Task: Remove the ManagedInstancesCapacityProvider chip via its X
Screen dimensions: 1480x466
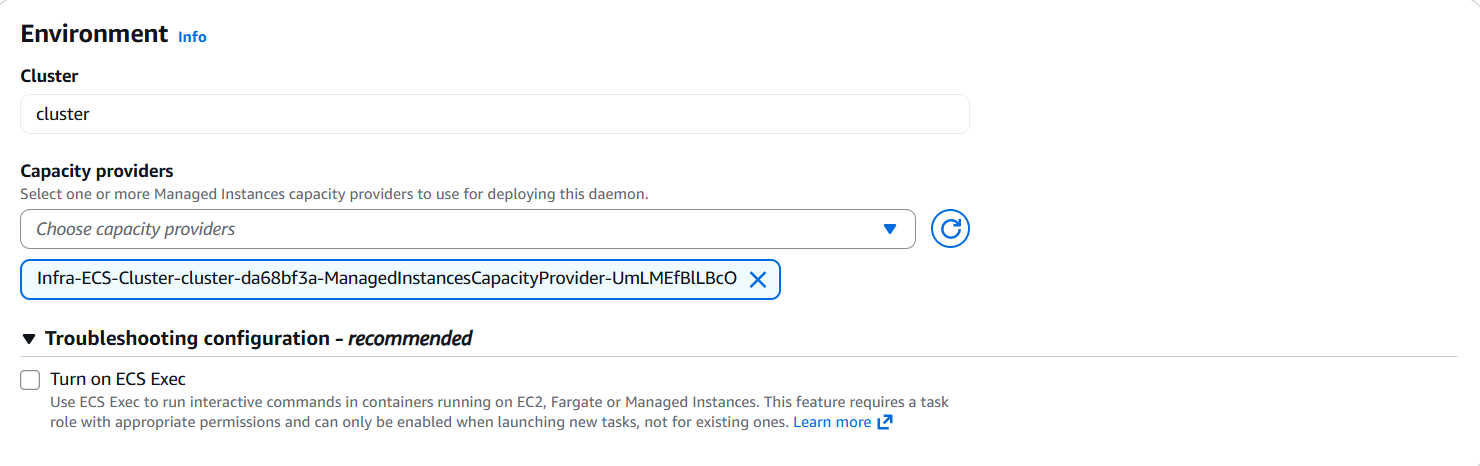Action: [758, 280]
